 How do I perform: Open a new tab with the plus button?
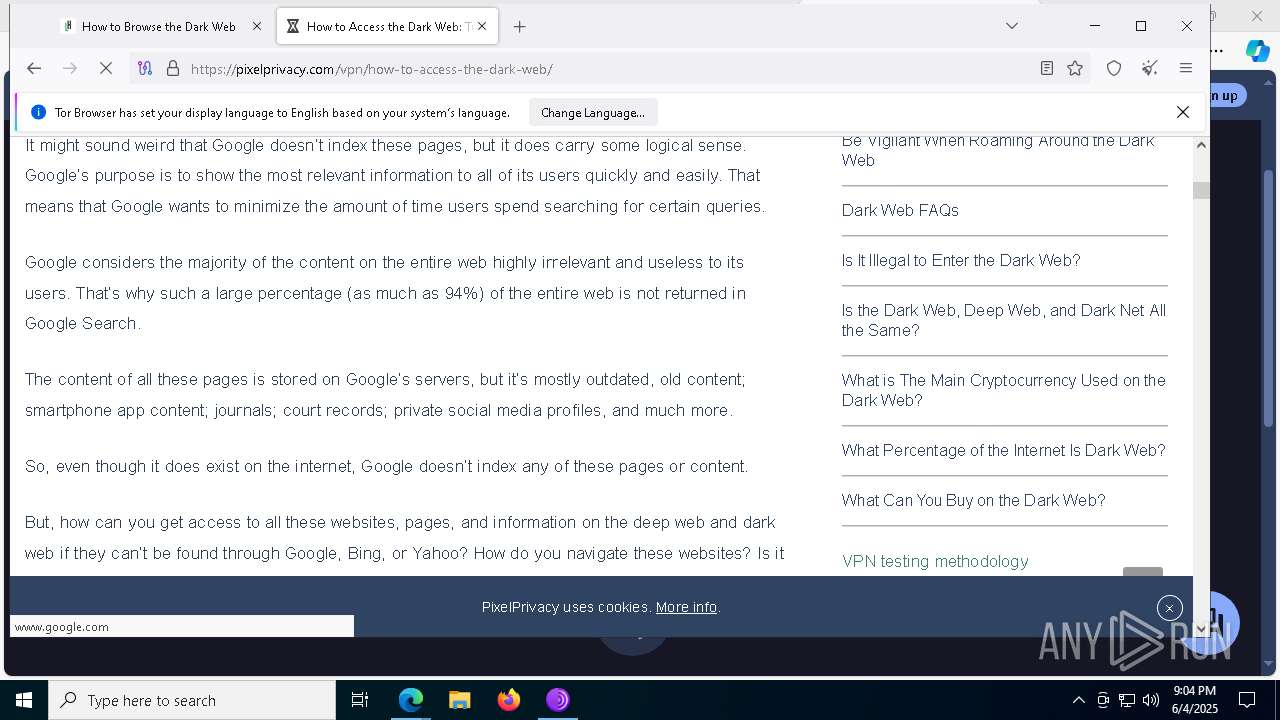[x=519, y=27]
